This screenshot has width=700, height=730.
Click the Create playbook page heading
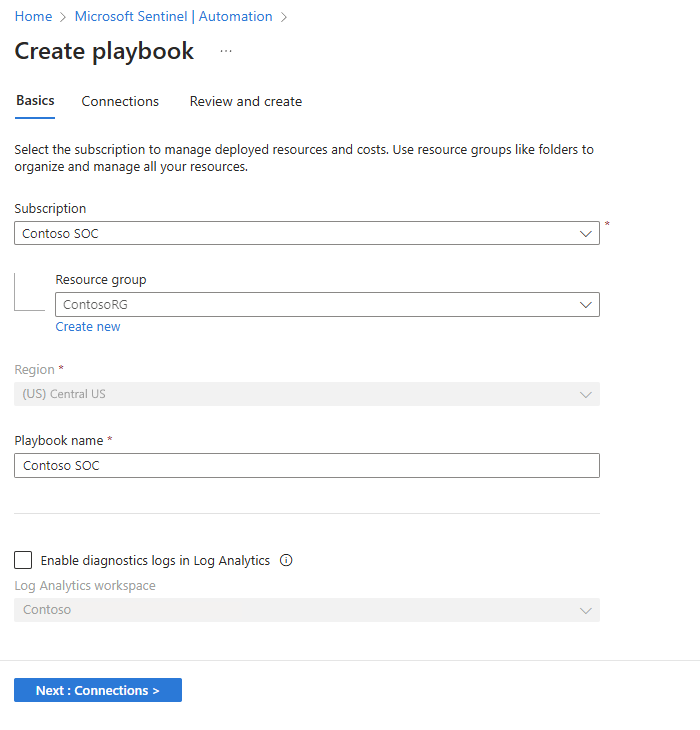[104, 52]
